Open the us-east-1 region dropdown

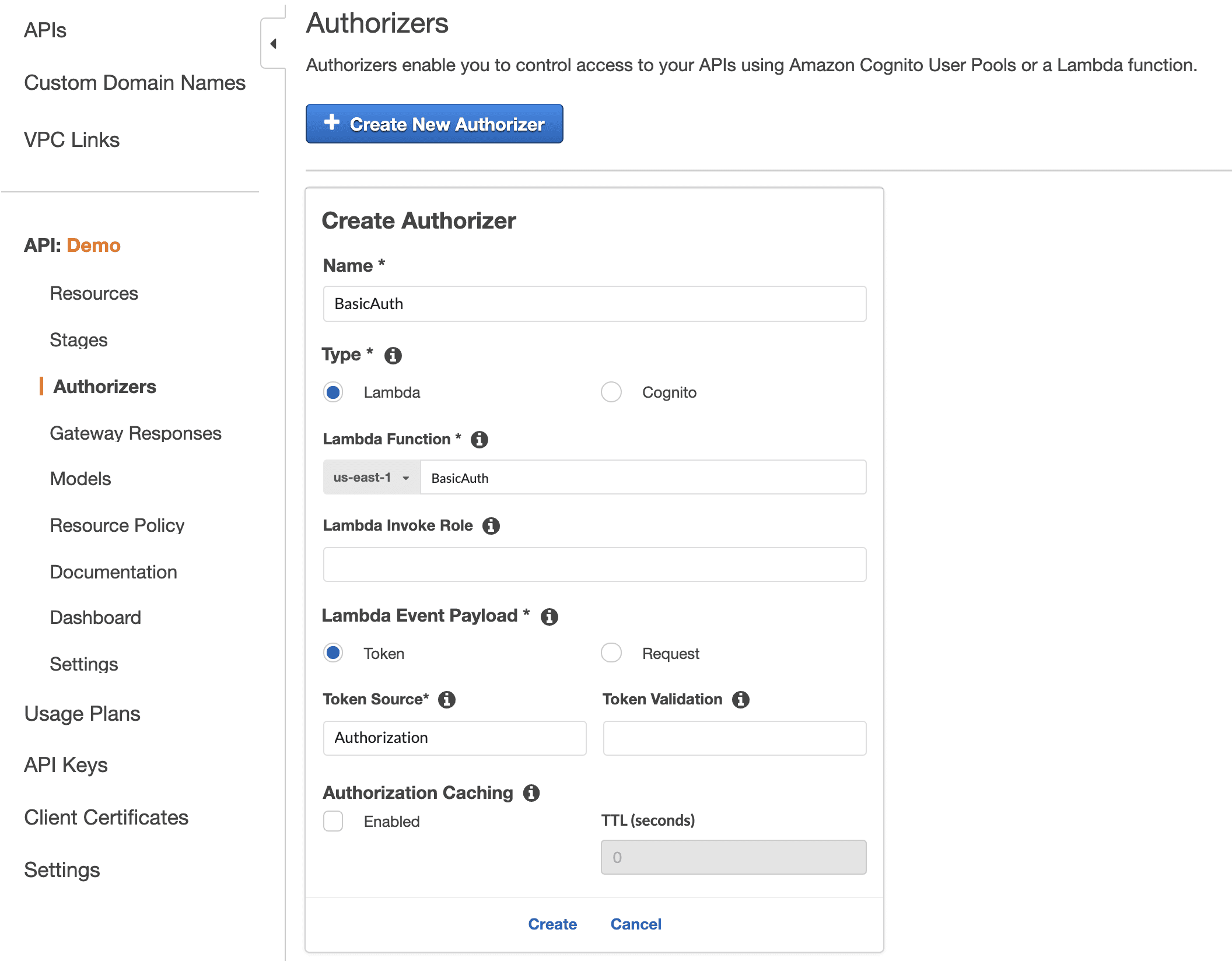(372, 478)
